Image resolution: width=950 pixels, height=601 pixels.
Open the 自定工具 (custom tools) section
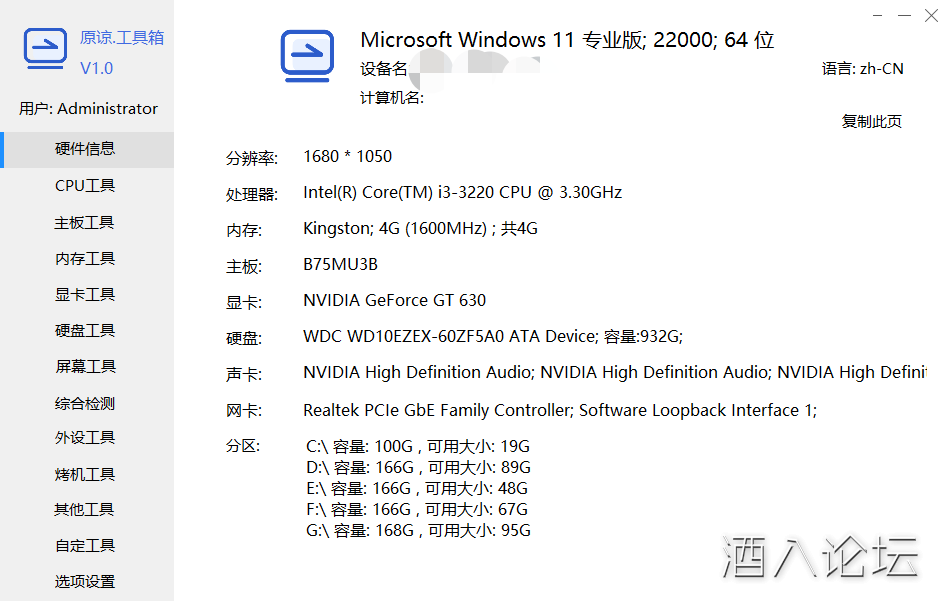pos(84,545)
